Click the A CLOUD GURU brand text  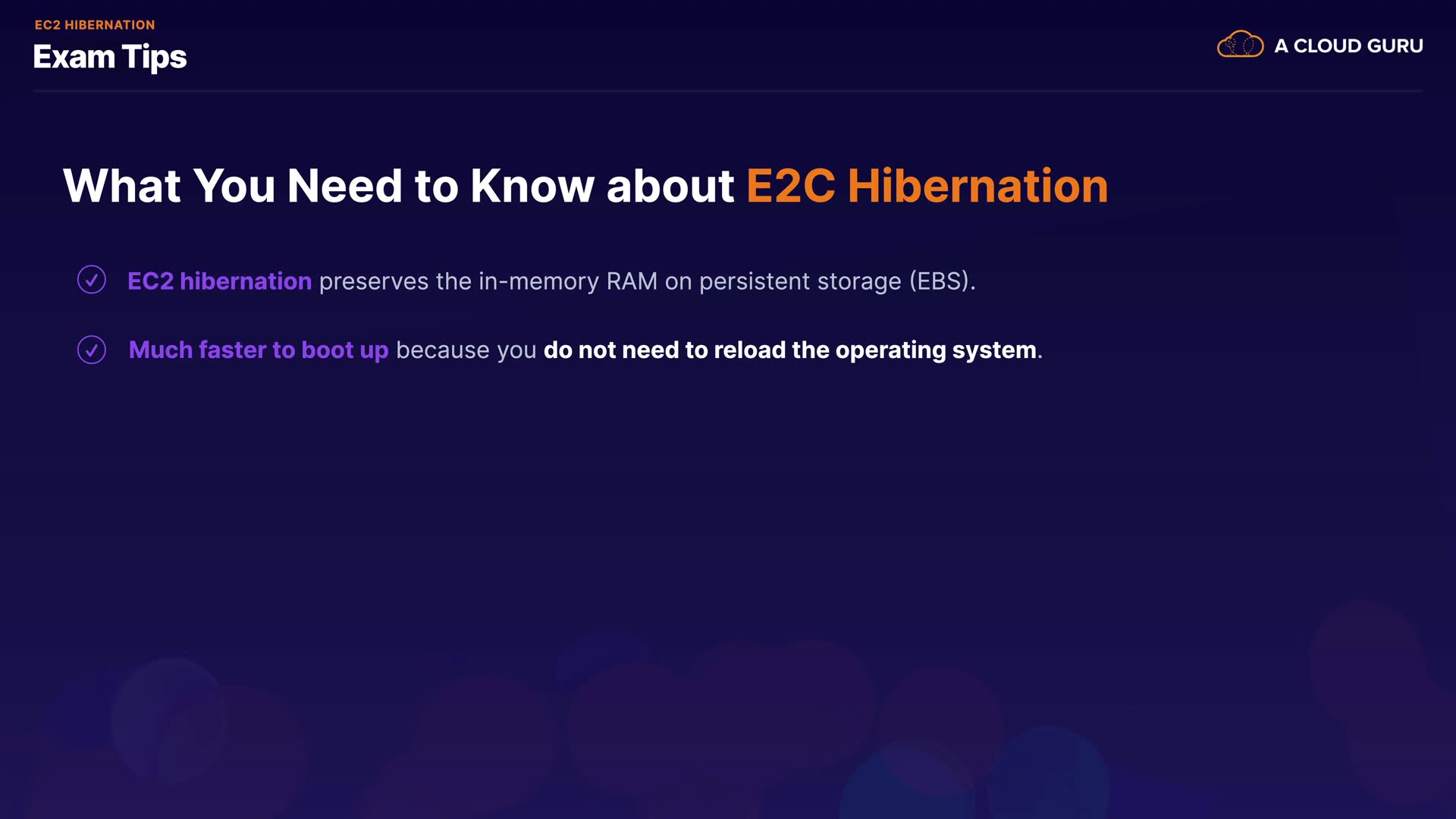(1348, 46)
